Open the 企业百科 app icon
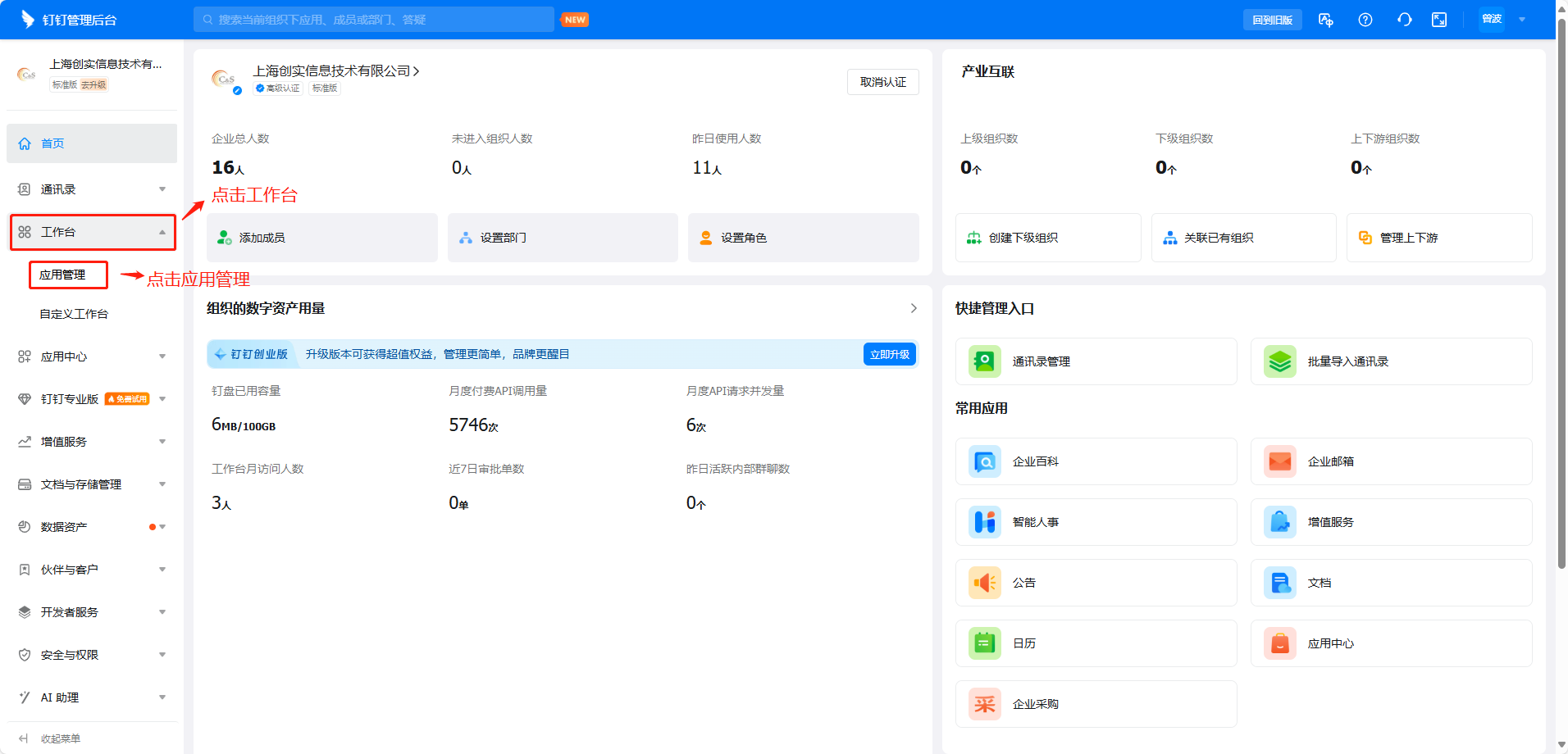 click(984, 461)
